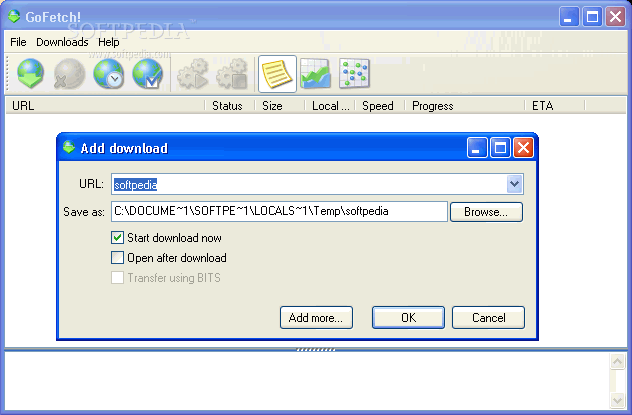Click the Speed column header
632x415 pixels.
[379, 106]
